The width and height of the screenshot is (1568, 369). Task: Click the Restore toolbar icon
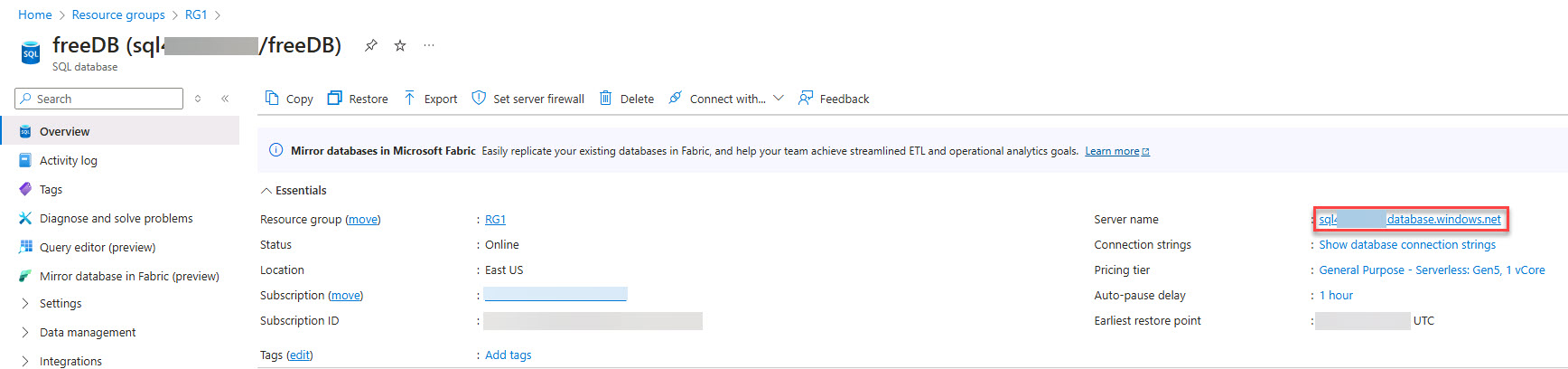click(x=335, y=98)
